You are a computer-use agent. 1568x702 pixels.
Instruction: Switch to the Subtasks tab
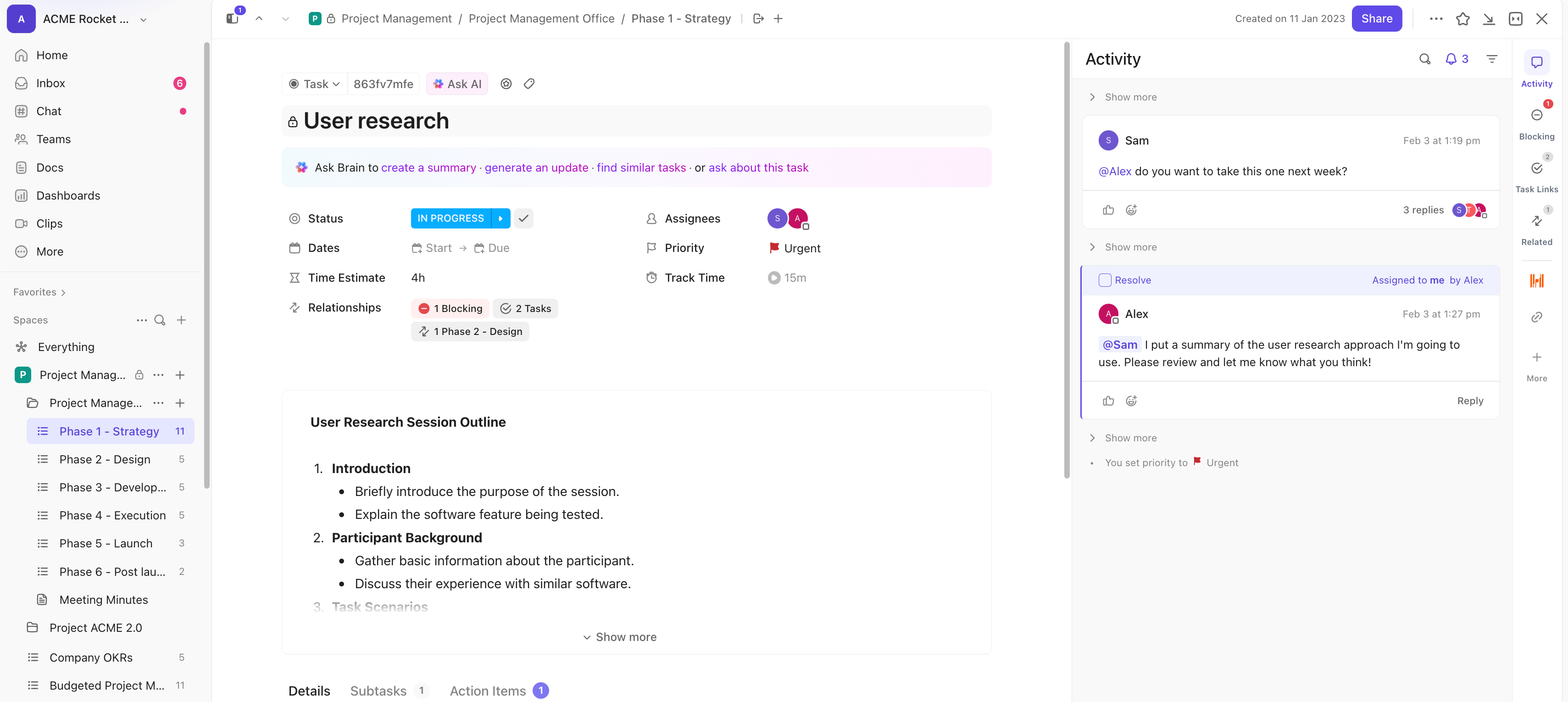[x=378, y=691]
